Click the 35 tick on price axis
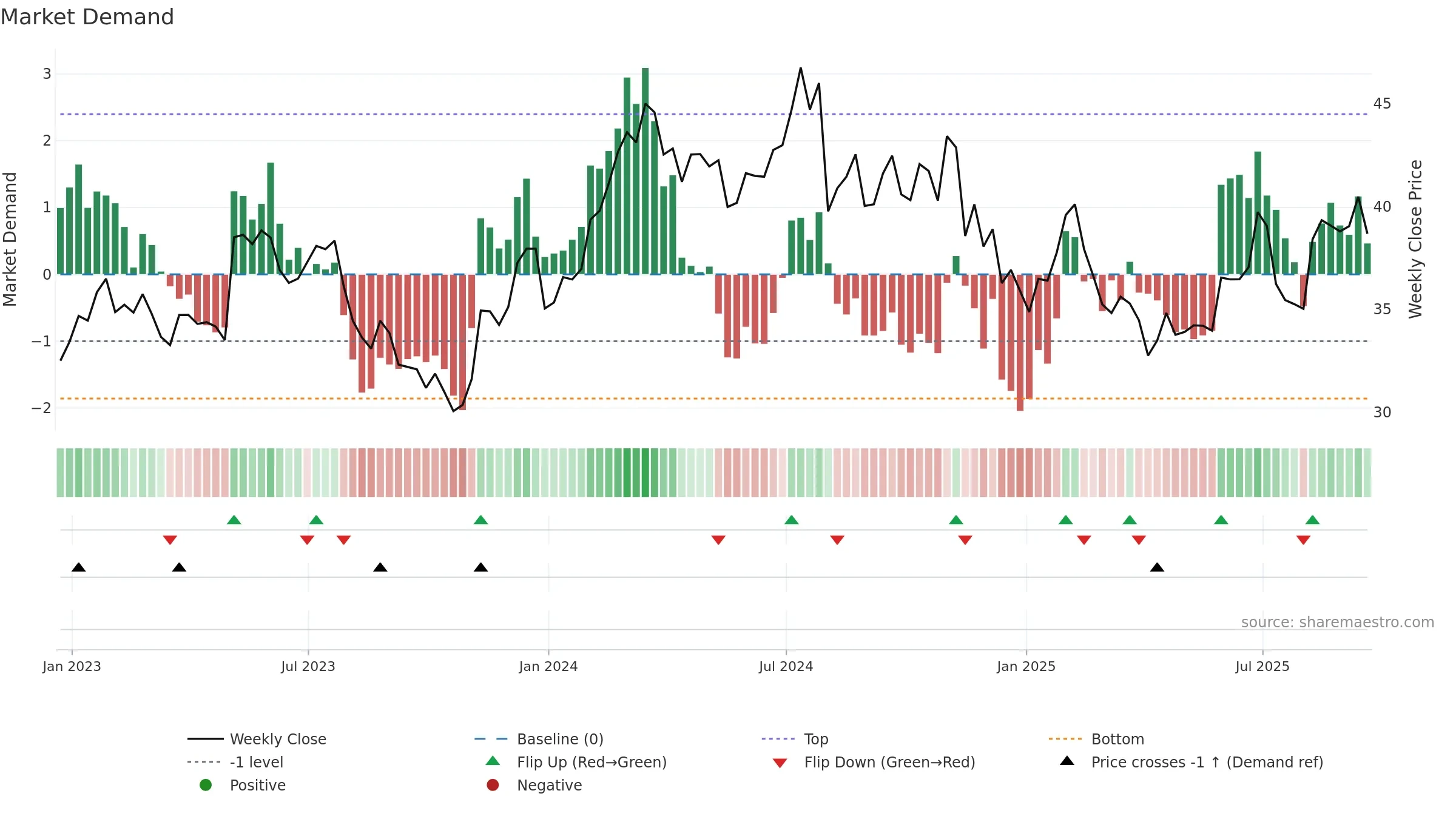Image resolution: width=1456 pixels, height=819 pixels. coord(1383,309)
